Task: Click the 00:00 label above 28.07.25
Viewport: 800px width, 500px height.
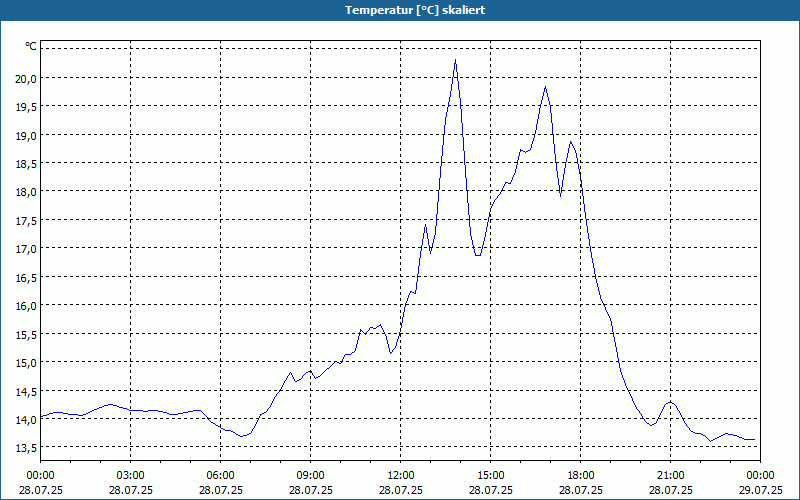Action: pyautogui.click(x=40, y=476)
